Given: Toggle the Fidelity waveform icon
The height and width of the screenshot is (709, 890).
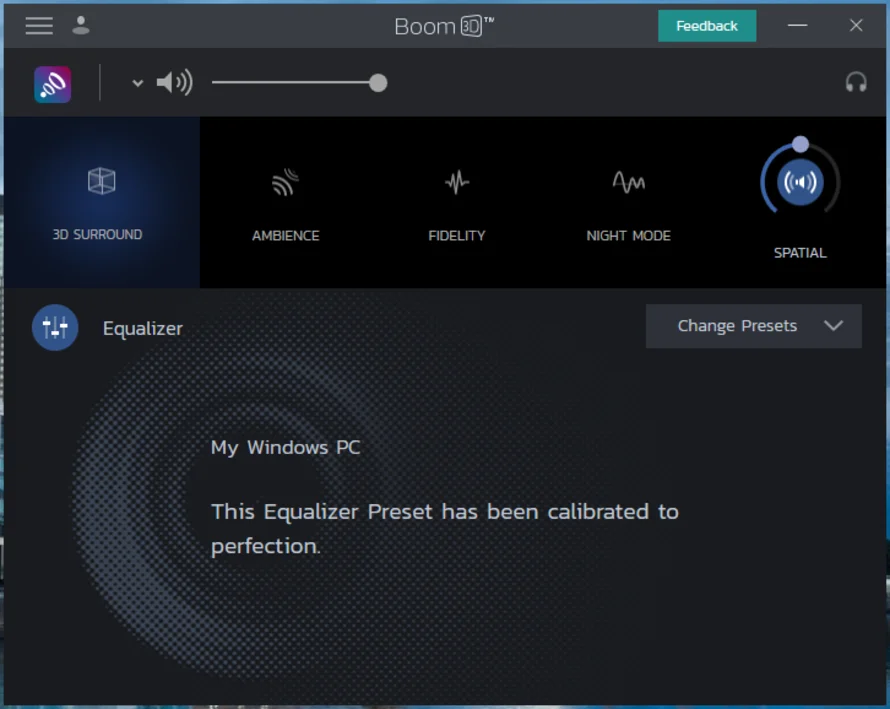Looking at the screenshot, I should click(457, 182).
